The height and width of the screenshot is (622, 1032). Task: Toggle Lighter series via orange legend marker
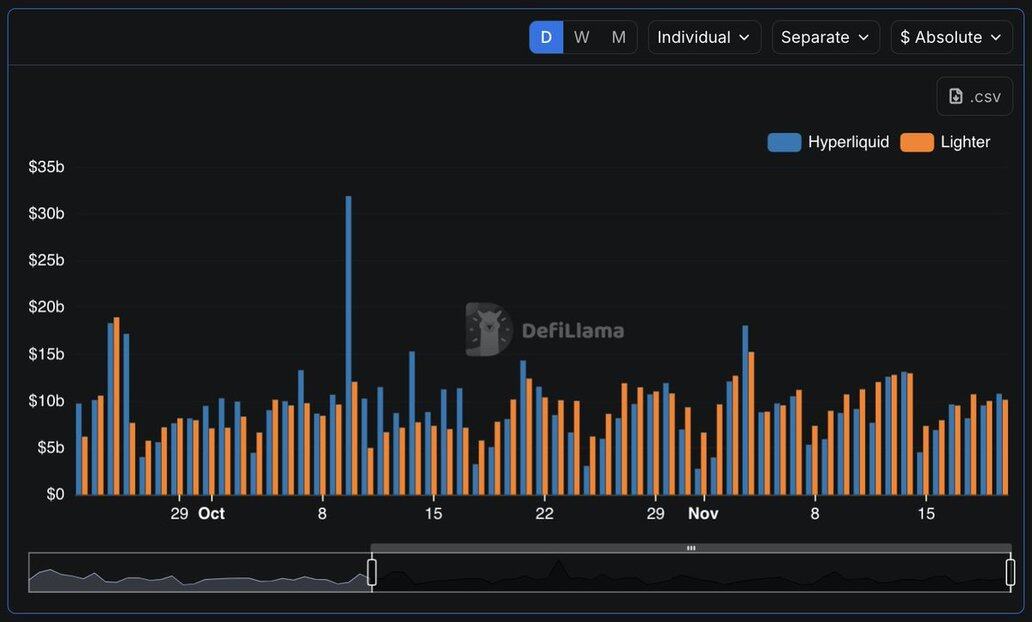917,142
